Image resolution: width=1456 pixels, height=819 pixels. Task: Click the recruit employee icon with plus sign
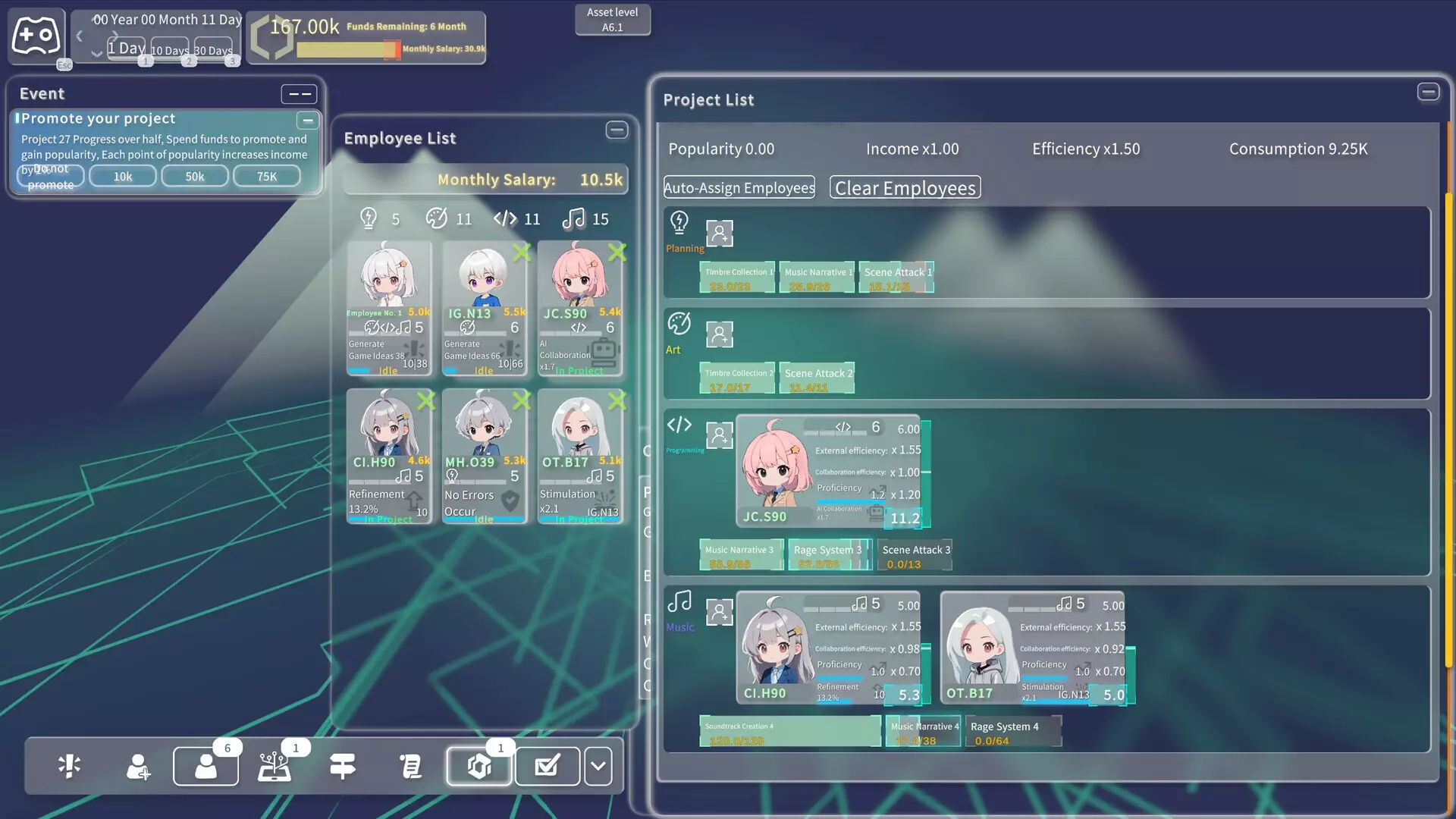pyautogui.click(x=137, y=766)
